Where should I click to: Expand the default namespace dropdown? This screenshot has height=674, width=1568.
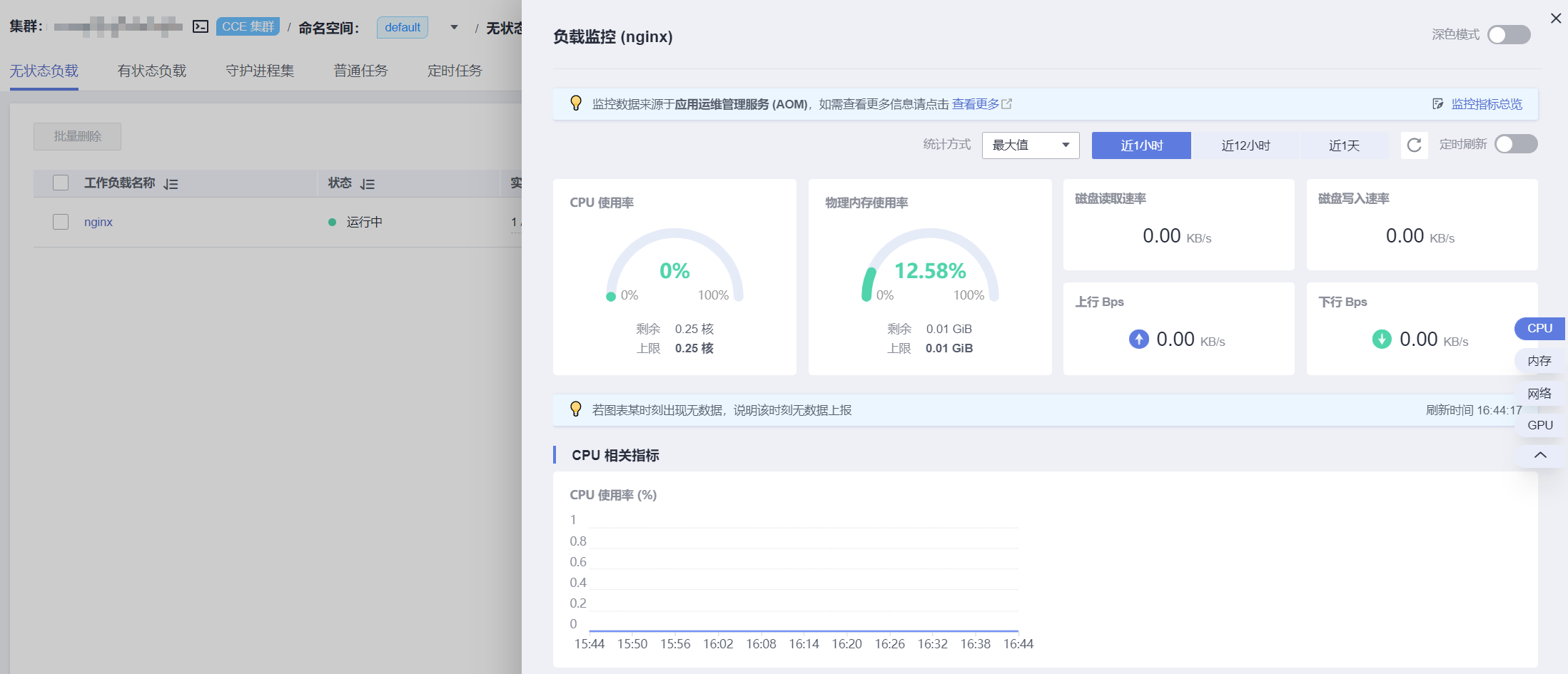point(454,28)
